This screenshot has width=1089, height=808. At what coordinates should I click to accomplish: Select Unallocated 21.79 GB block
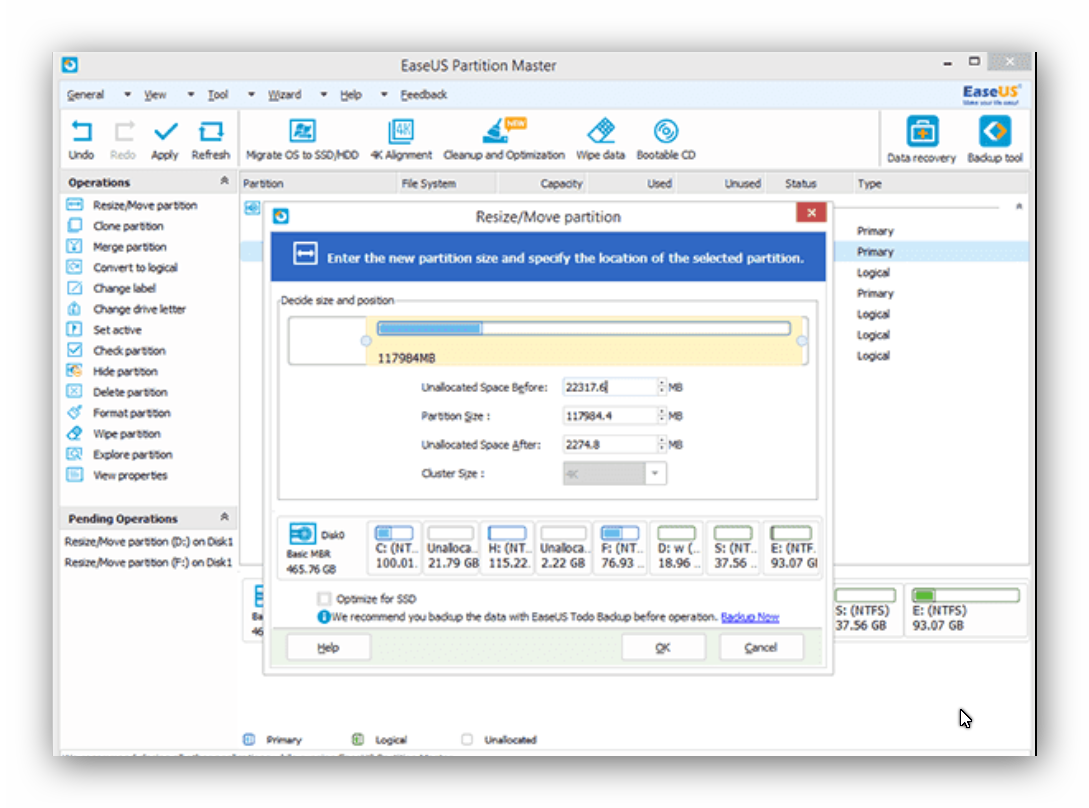click(x=451, y=547)
